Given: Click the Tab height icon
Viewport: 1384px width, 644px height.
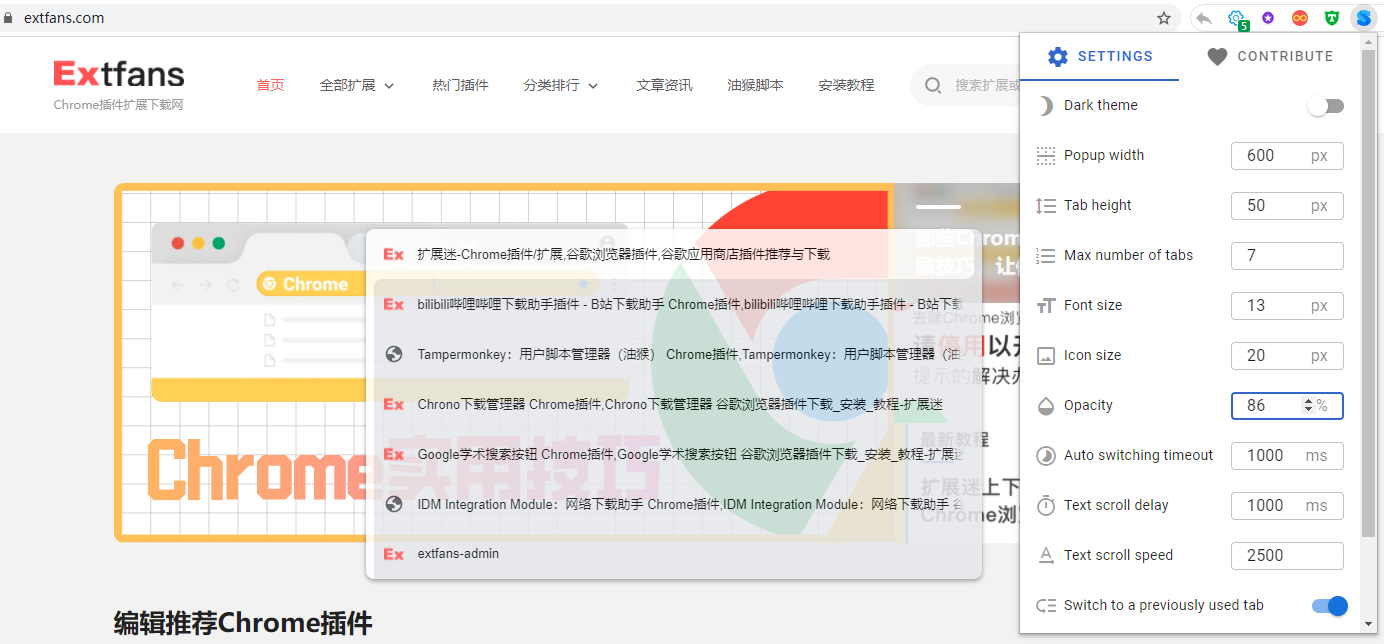Looking at the screenshot, I should pos(1046,206).
